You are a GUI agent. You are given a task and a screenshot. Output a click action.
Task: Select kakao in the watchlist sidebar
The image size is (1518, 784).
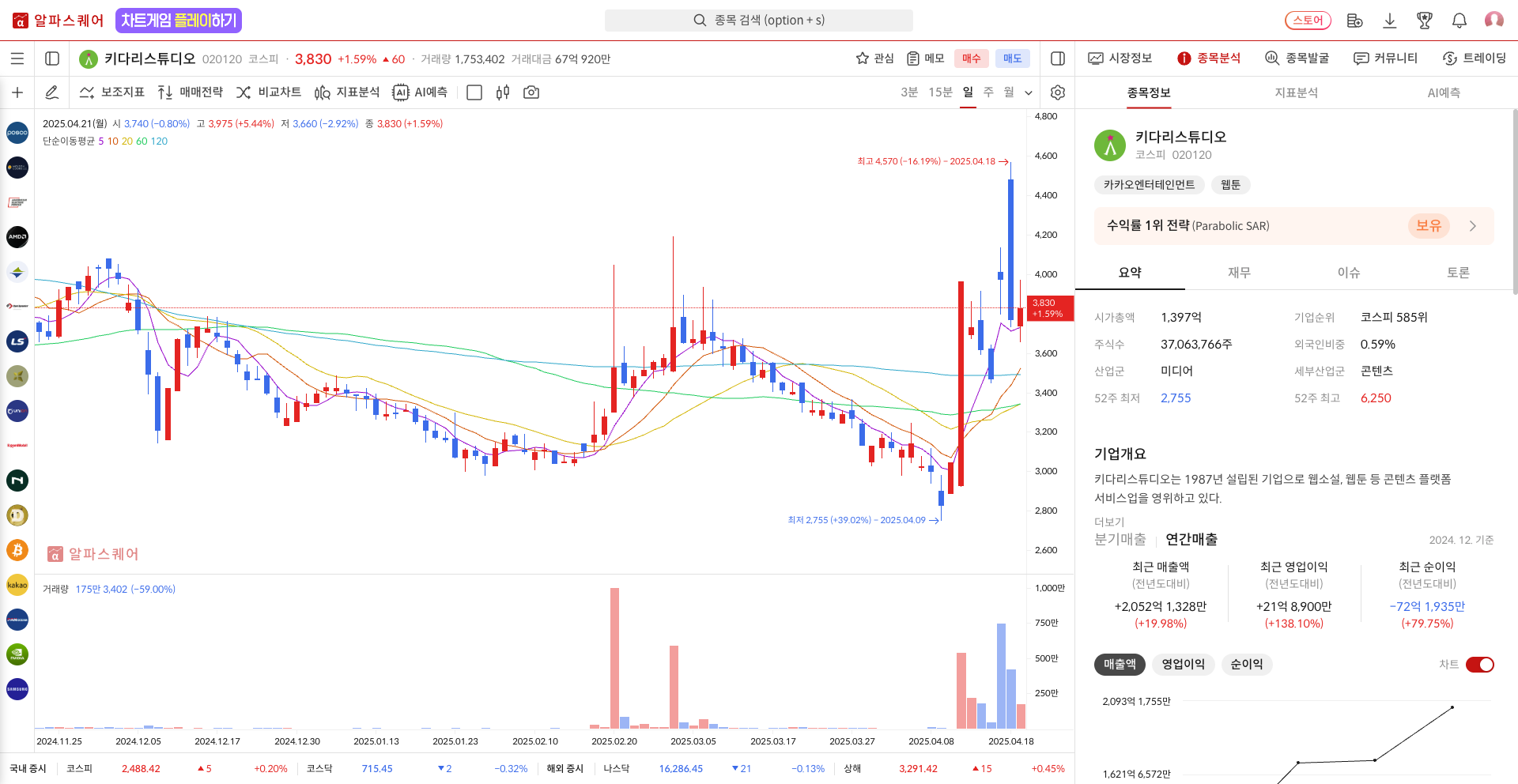point(17,585)
